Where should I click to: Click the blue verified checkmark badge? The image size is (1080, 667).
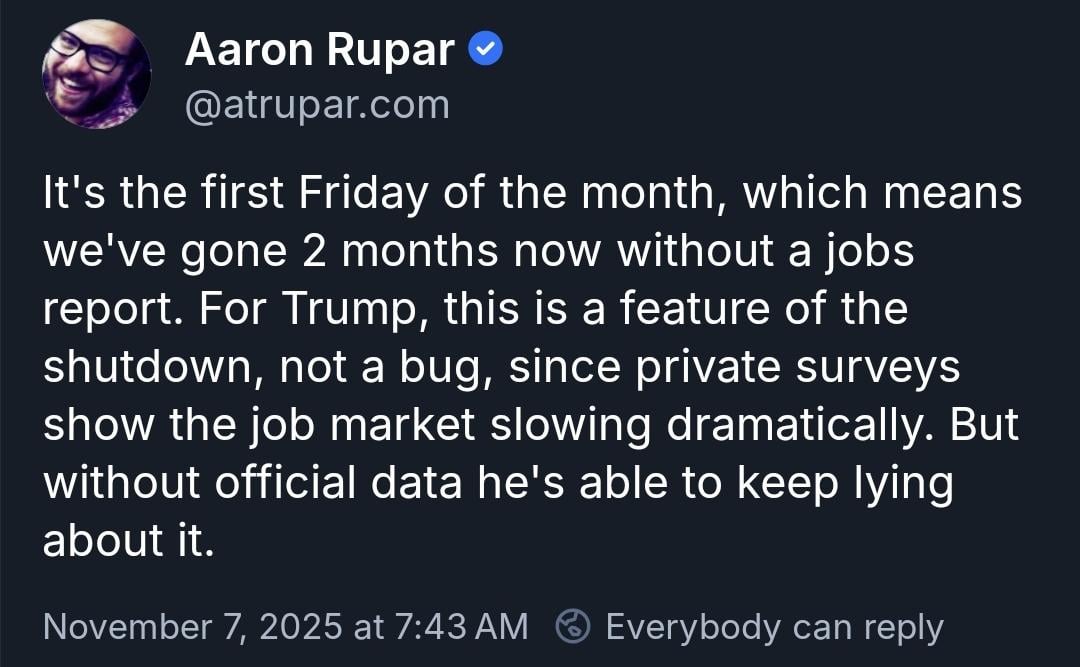click(486, 49)
